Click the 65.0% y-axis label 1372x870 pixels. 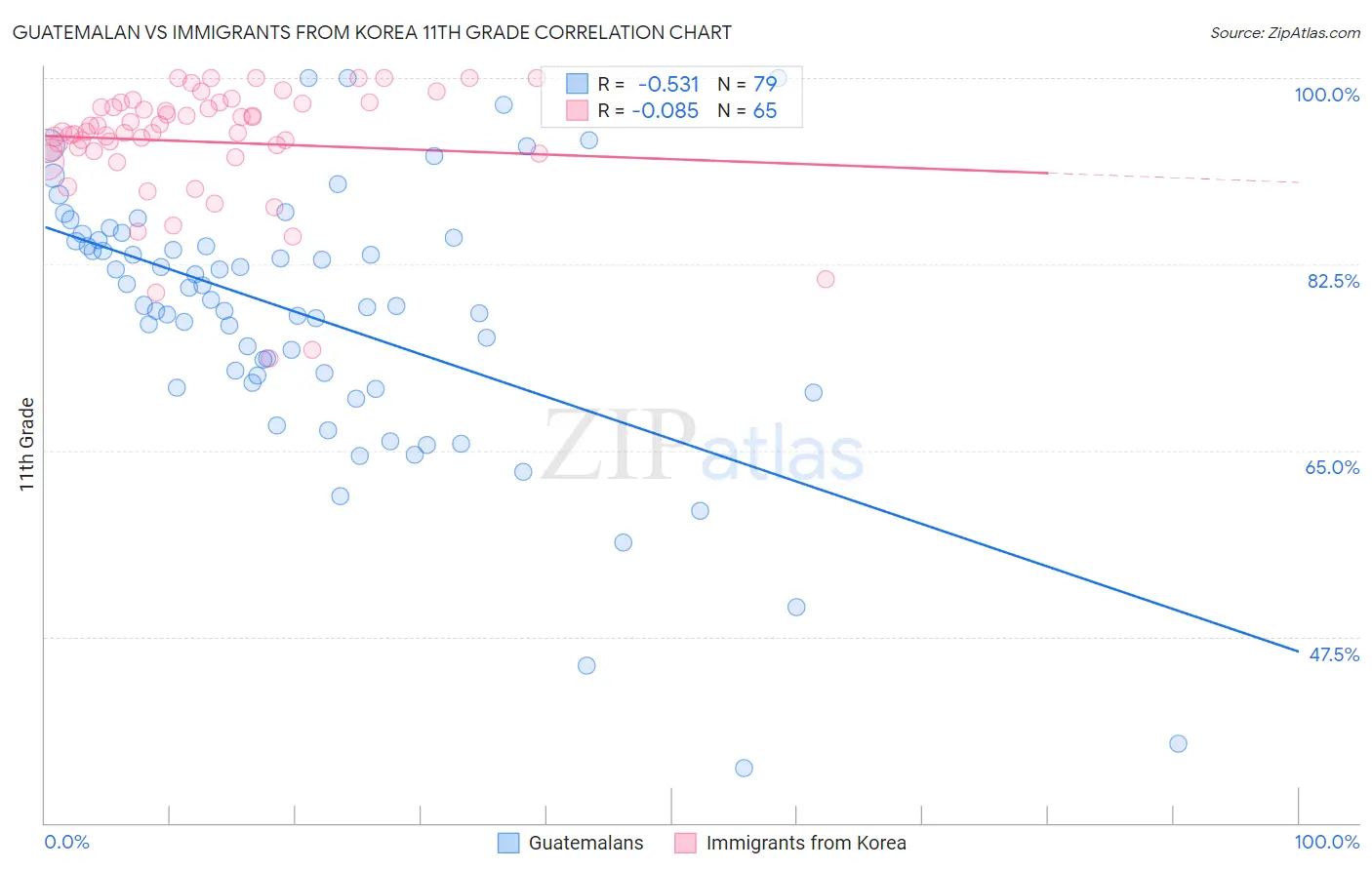click(x=1332, y=467)
